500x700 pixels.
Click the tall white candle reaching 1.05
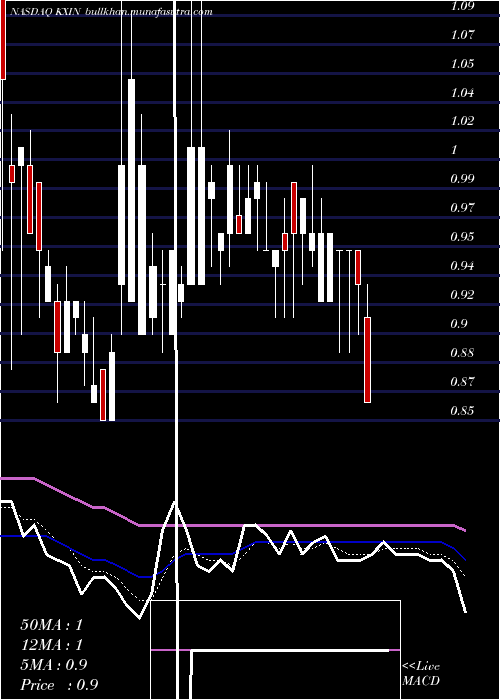point(131,191)
